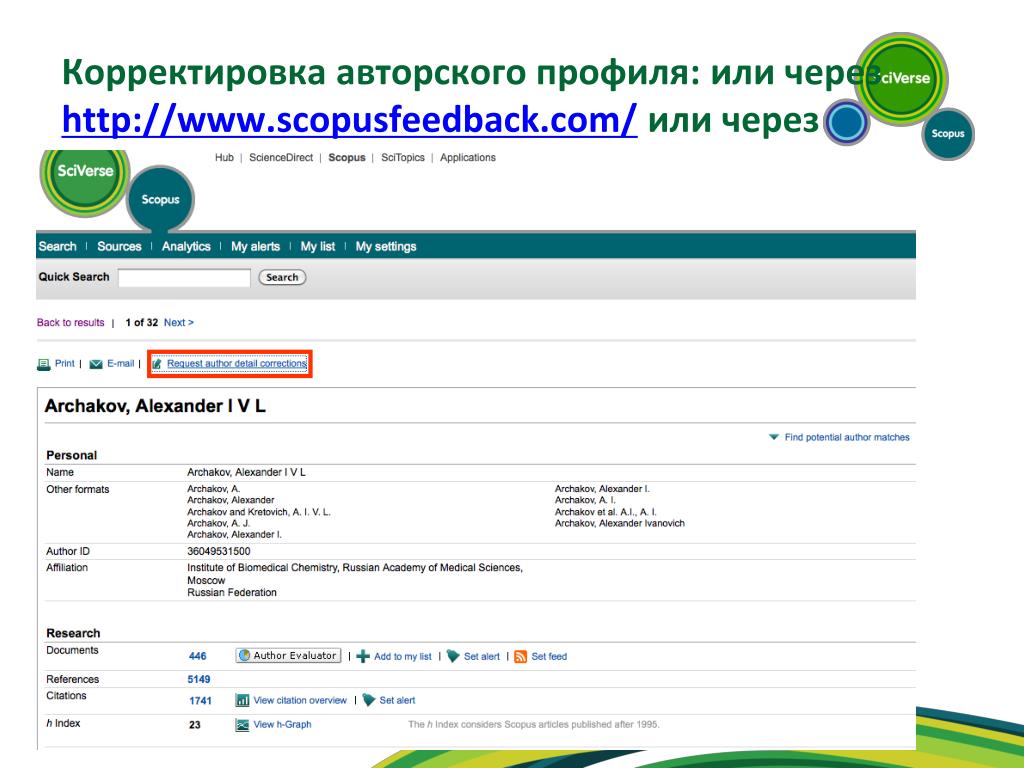1024x768 pixels.
Task: Click the orange RSS Set feed icon
Action: pos(520,656)
